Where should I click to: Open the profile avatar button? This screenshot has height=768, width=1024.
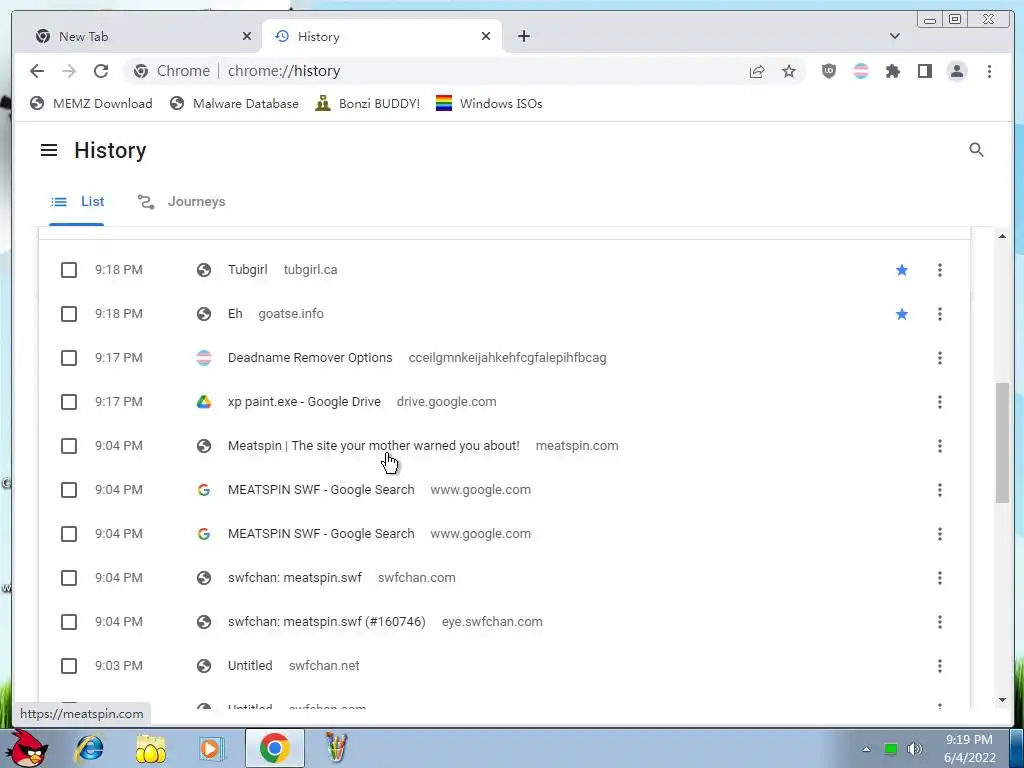click(957, 71)
